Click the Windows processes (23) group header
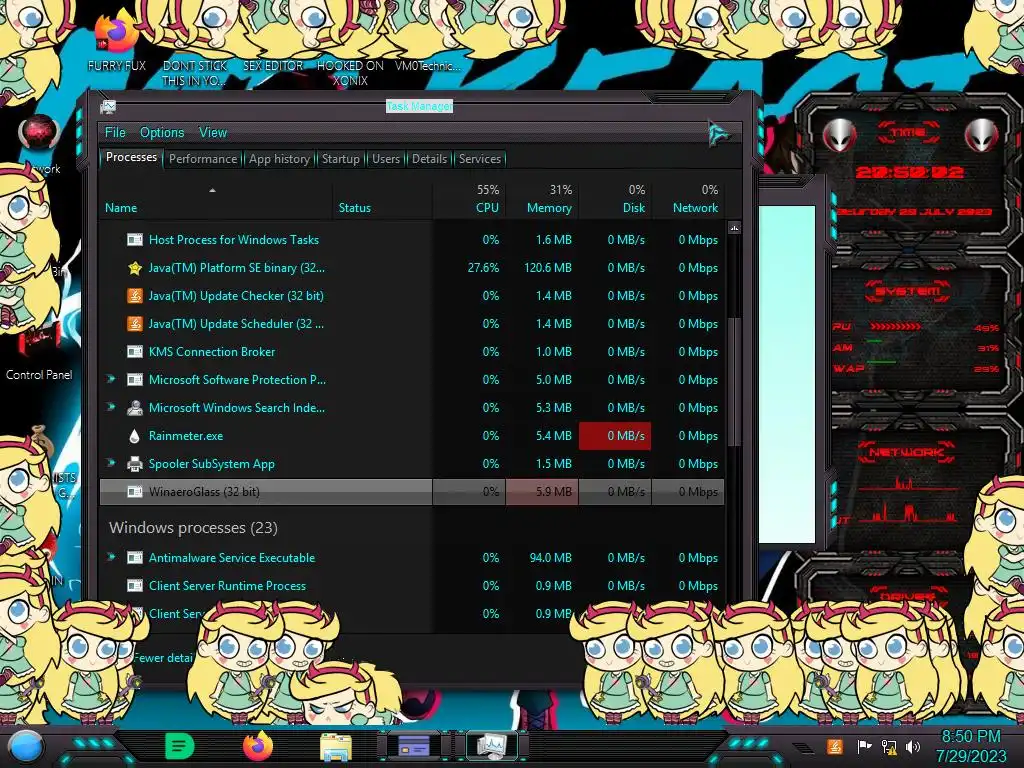The width and height of the screenshot is (1024, 768). (193, 528)
